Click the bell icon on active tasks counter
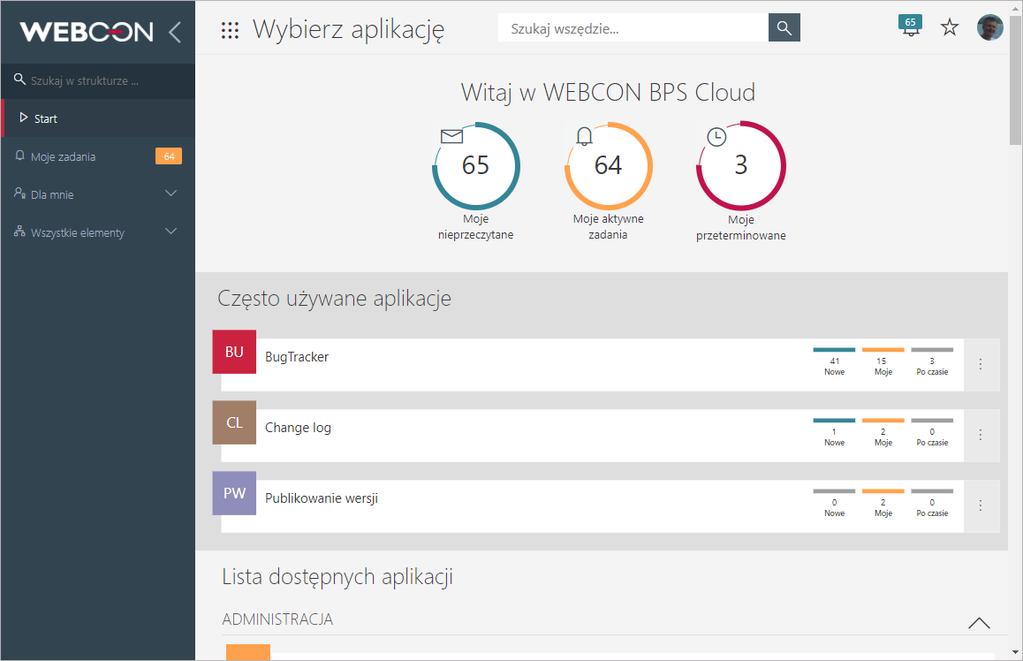 click(x=584, y=136)
